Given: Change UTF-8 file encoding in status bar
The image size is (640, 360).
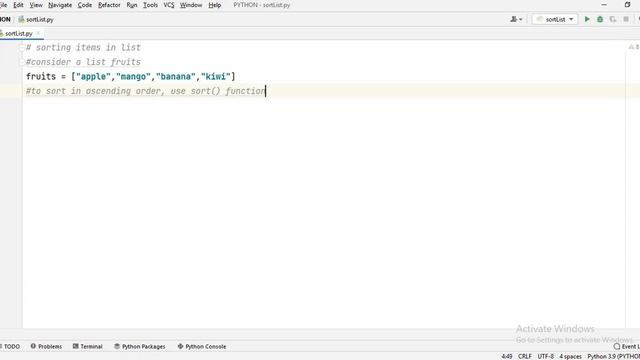Looking at the screenshot, I should click(546, 356).
